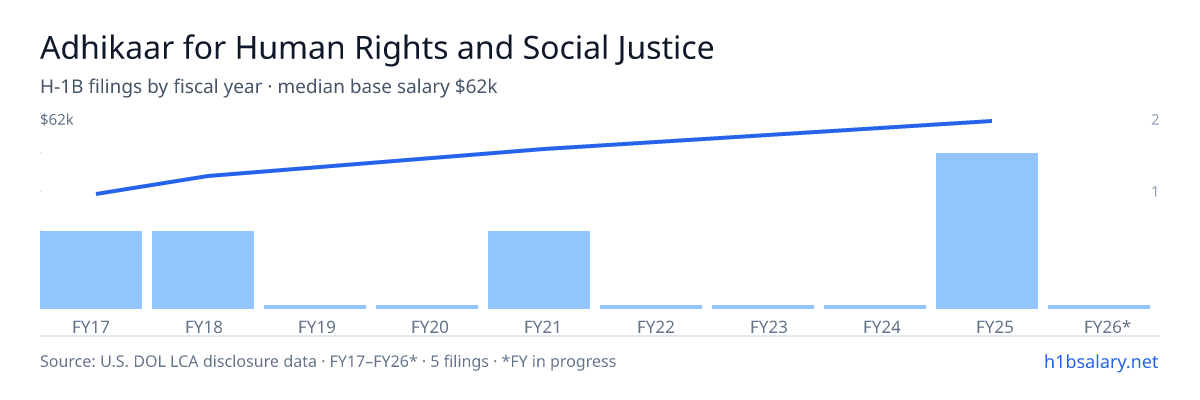Click the FY22 bar stub
The image size is (1200, 400).
coord(651,307)
